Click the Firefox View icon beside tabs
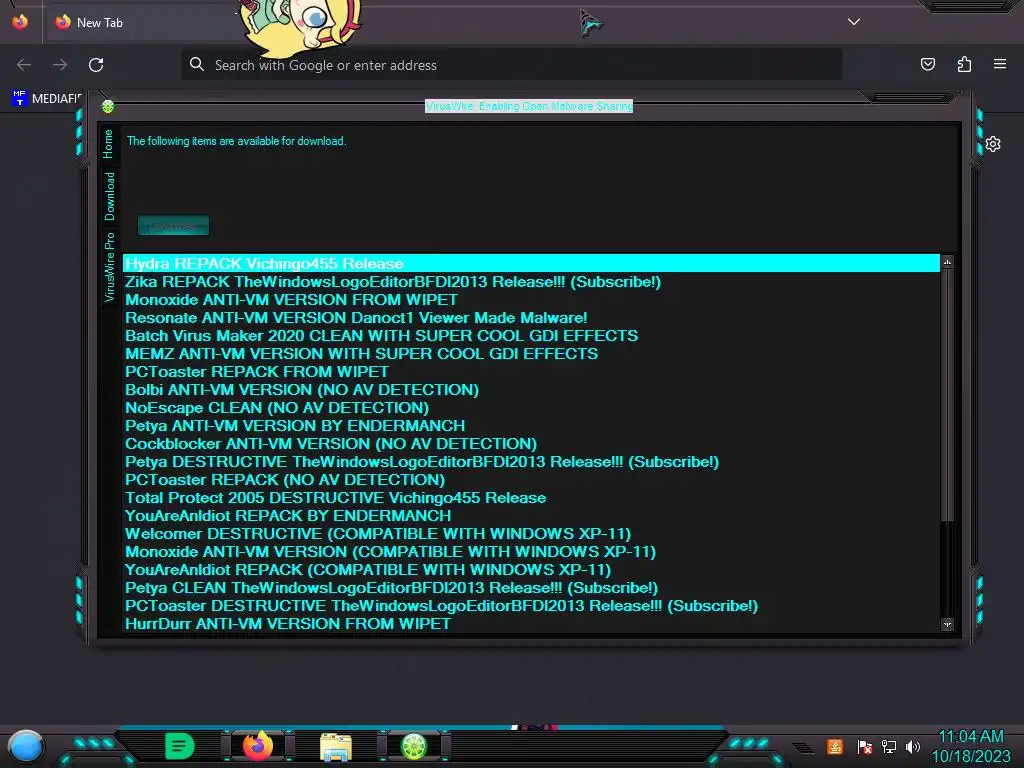This screenshot has height=768, width=1024. coord(20,22)
